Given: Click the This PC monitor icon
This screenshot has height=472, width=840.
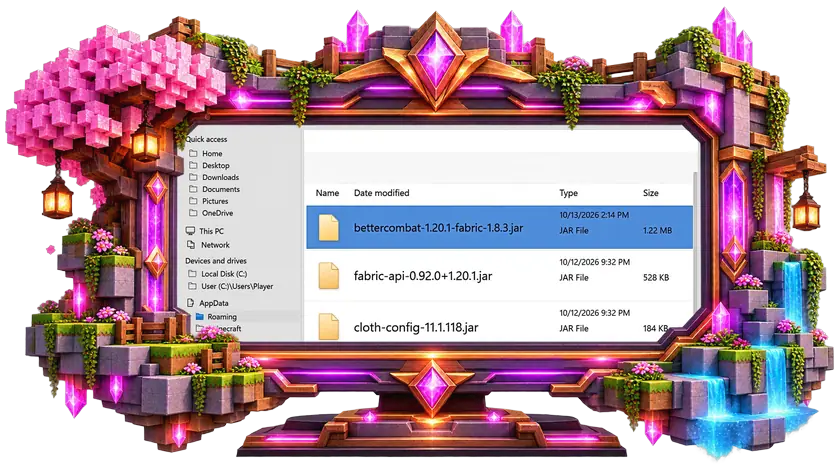Looking at the screenshot, I should [190, 231].
